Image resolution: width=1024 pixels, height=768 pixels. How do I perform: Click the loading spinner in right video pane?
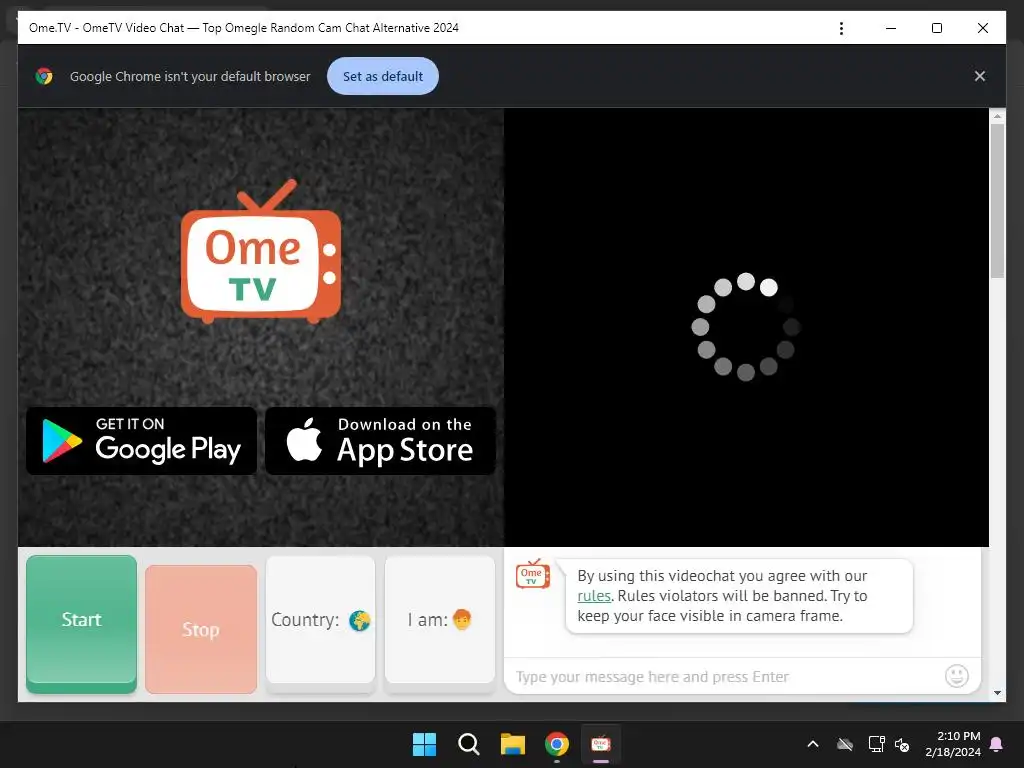(x=746, y=327)
